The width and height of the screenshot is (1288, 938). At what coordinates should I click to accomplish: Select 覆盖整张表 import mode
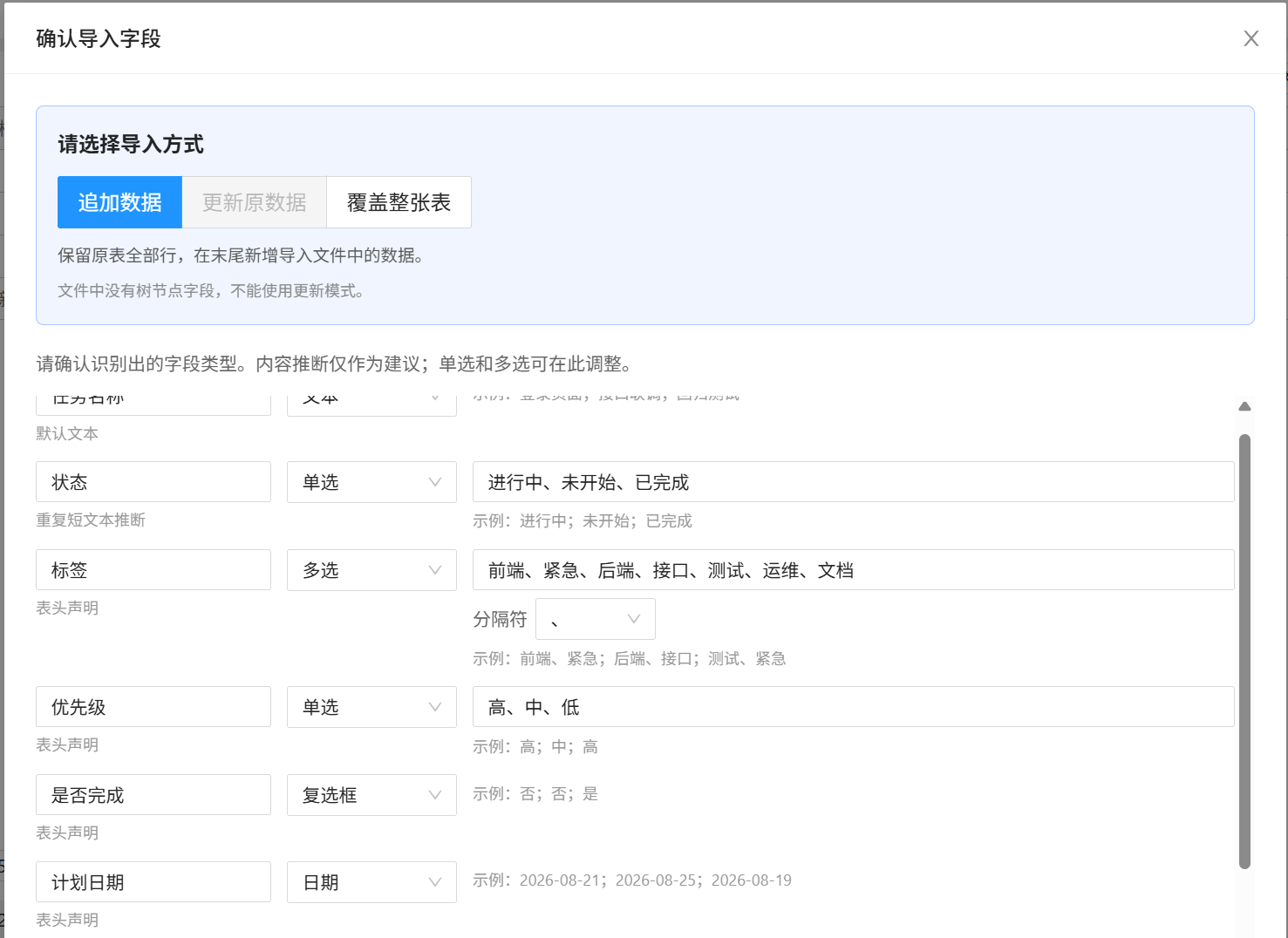tap(399, 202)
